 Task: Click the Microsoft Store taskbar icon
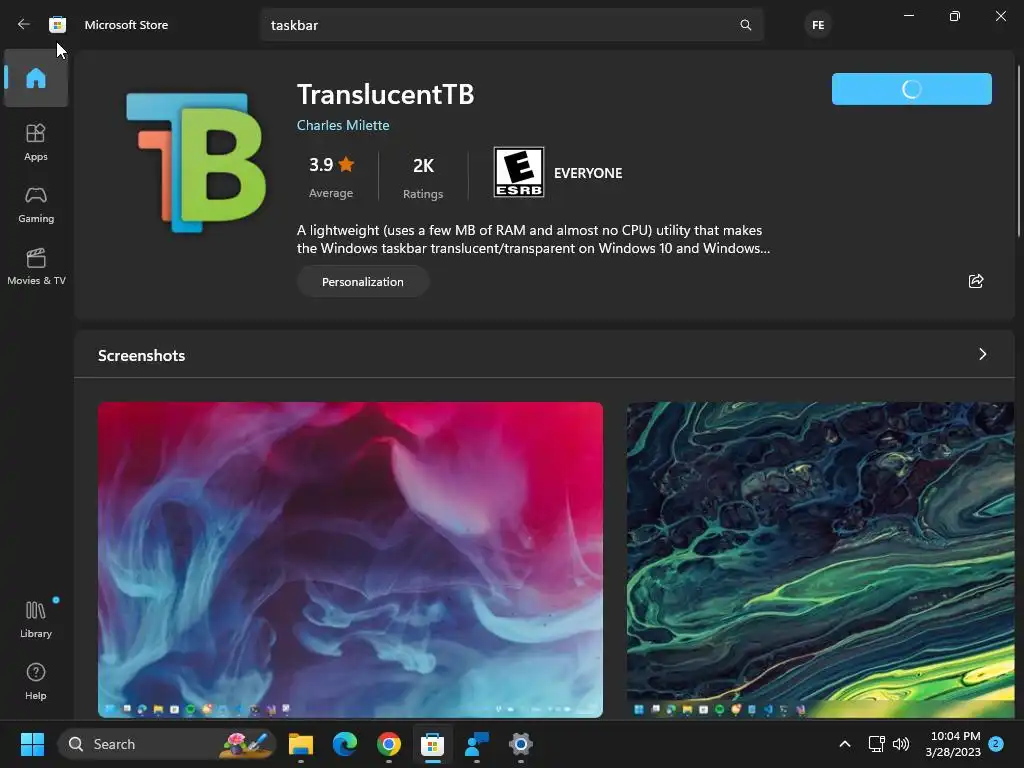(432, 744)
